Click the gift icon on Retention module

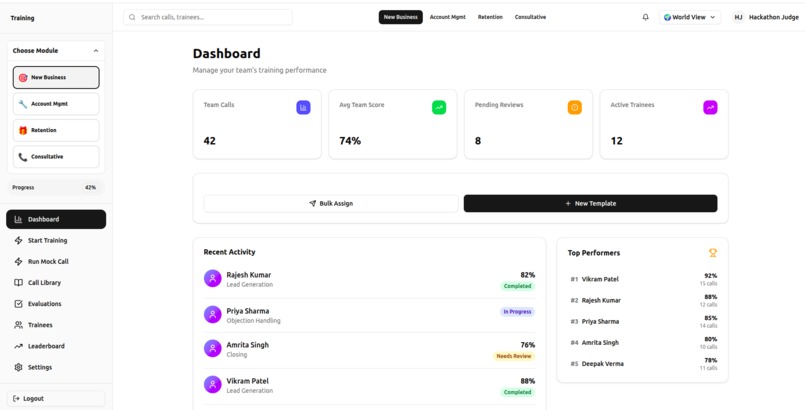coord(23,131)
